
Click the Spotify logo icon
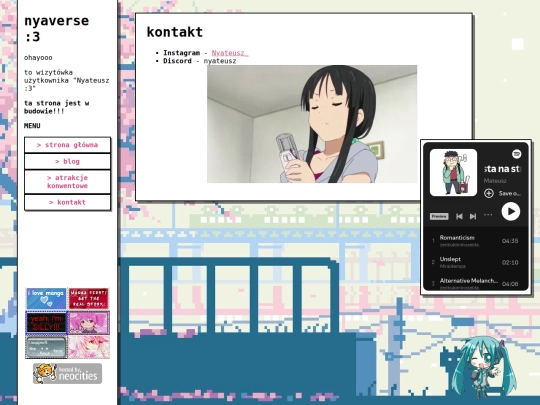516,154
